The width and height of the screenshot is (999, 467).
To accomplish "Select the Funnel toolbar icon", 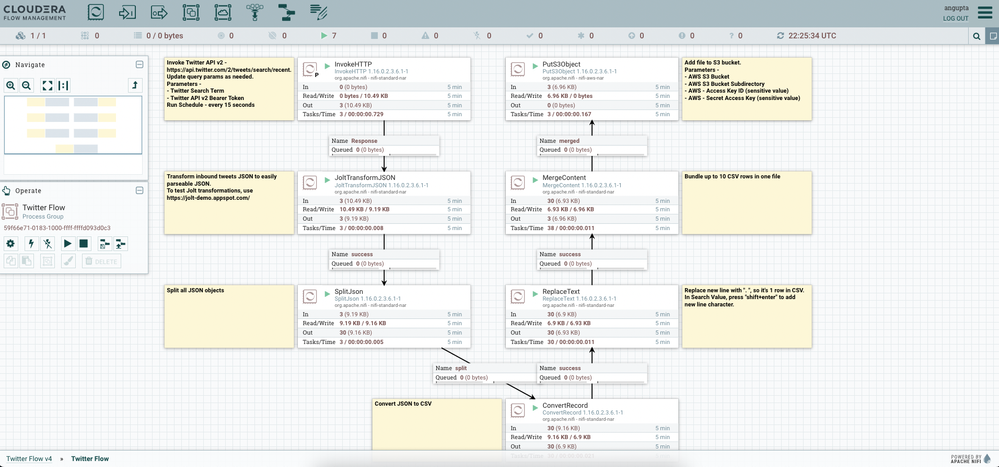I will tap(255, 11).
